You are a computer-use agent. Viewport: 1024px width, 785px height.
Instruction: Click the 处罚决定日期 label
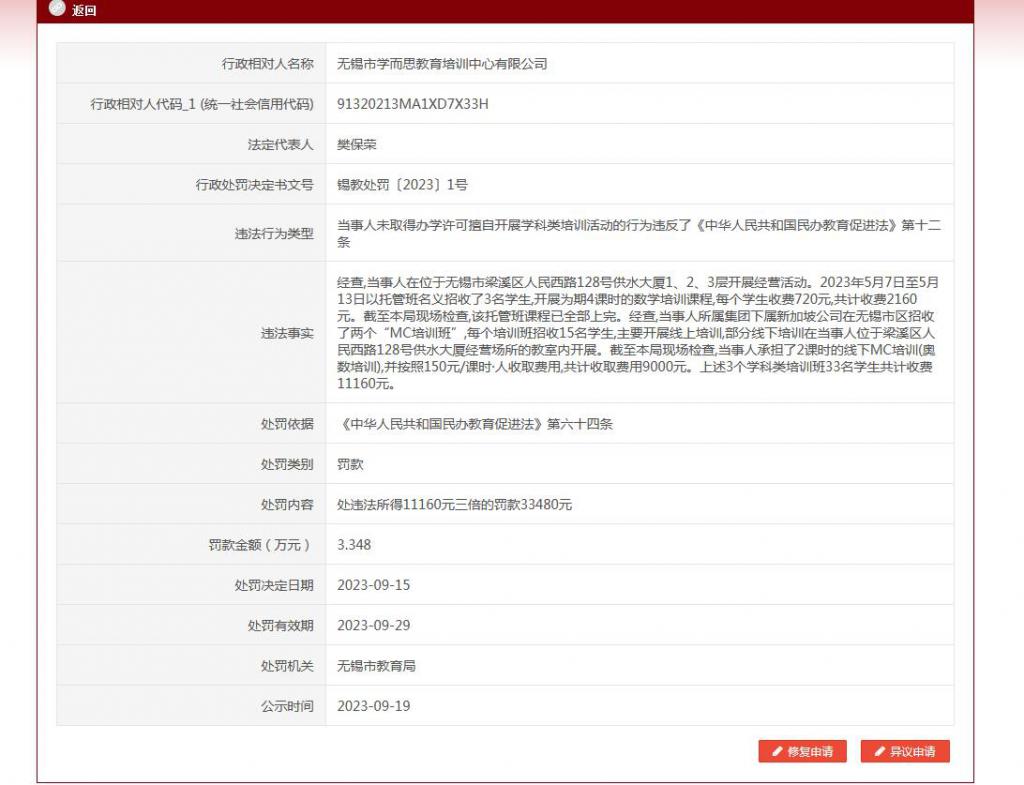[x=274, y=585]
